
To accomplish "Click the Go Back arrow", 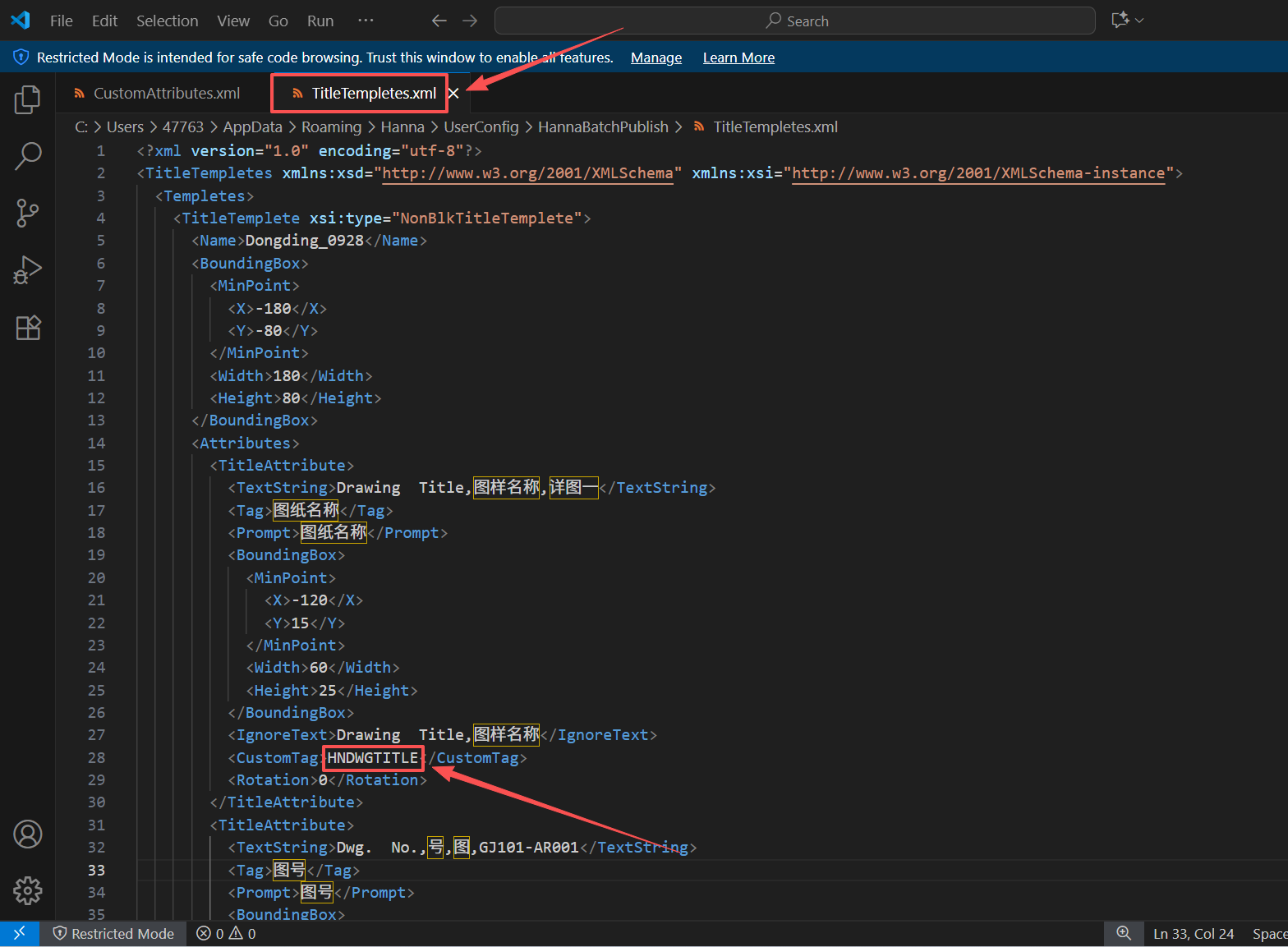I will tap(439, 21).
